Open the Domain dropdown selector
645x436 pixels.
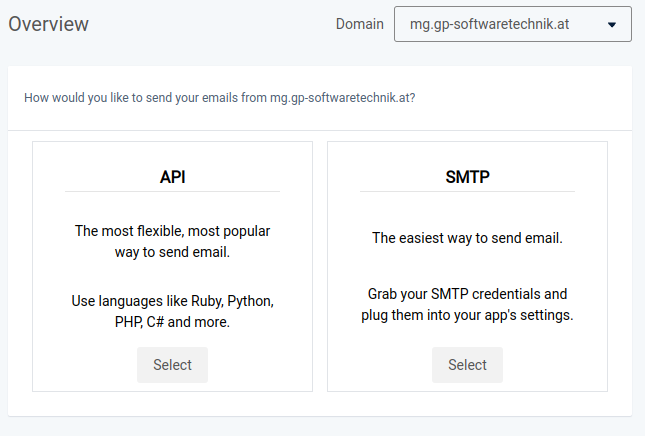point(512,24)
